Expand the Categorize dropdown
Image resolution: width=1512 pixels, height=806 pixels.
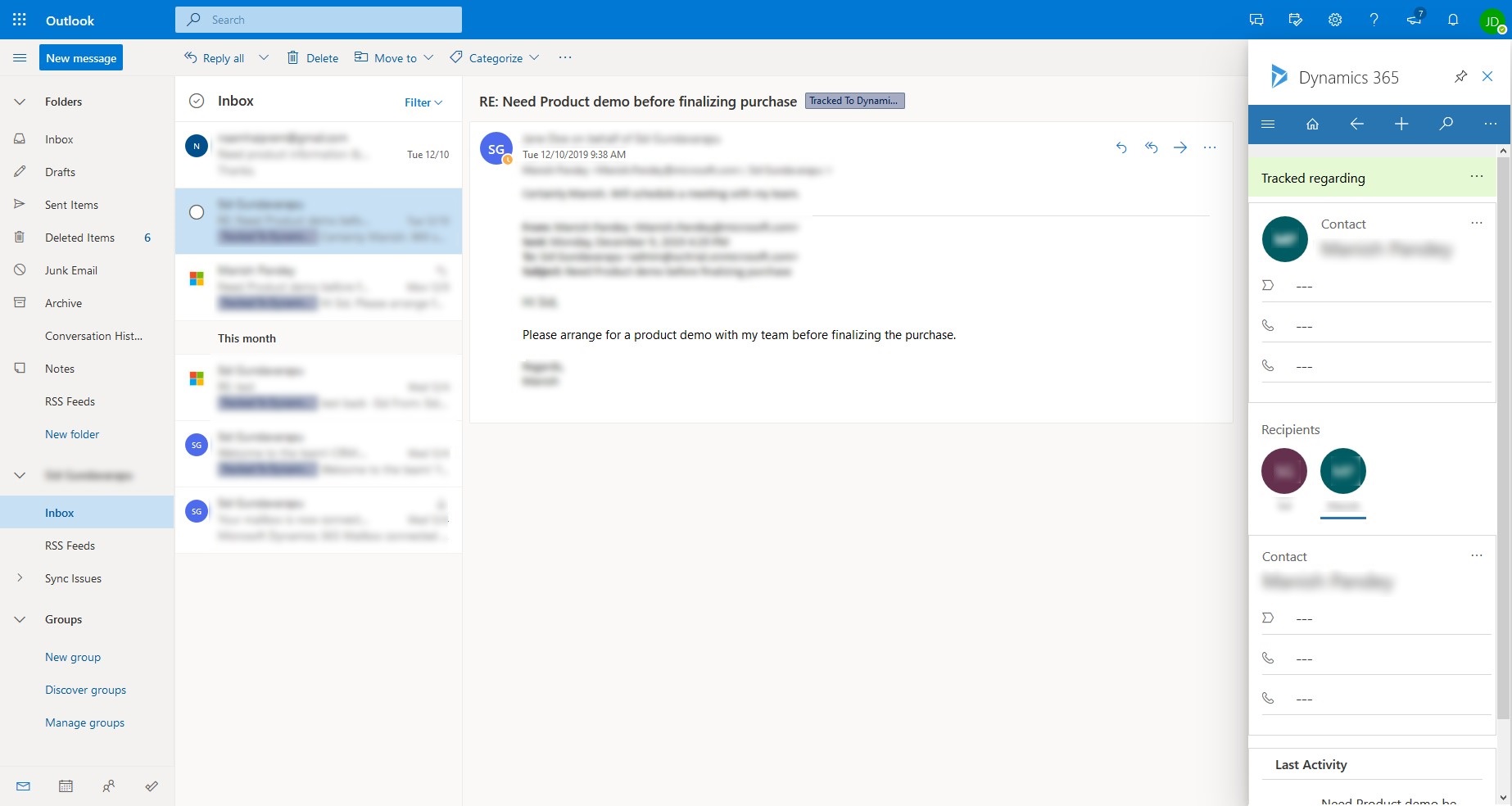534,57
